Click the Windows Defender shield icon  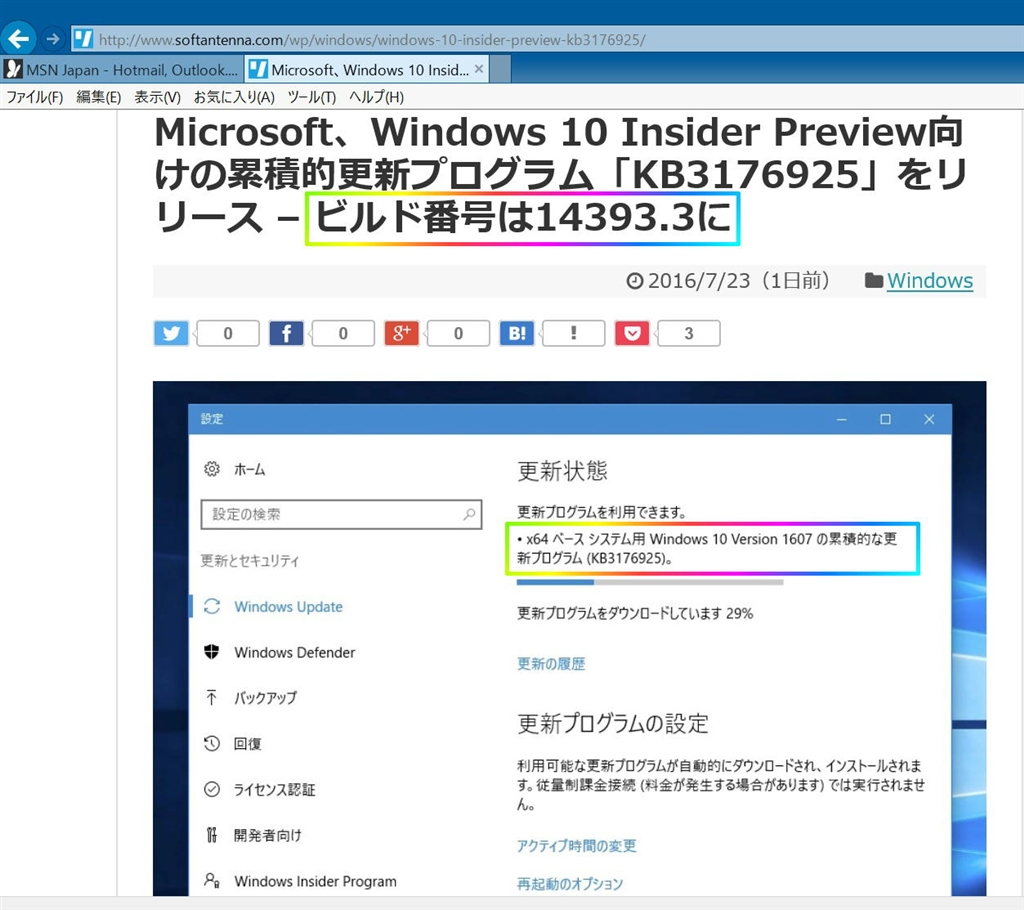[x=212, y=652]
